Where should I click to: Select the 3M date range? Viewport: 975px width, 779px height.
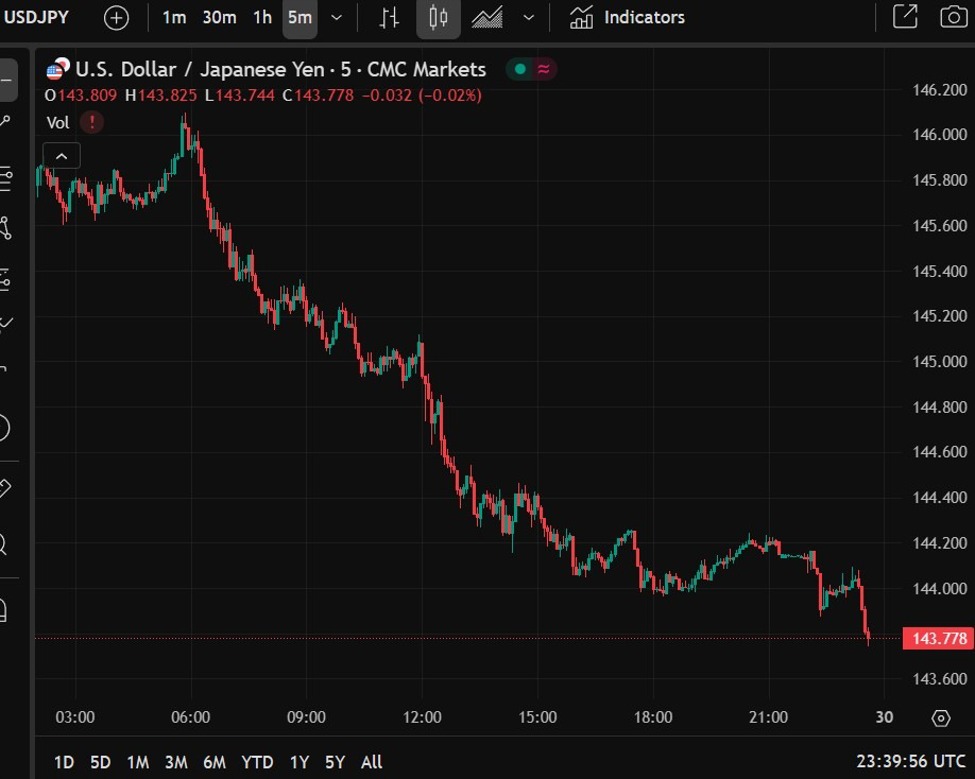pos(176,762)
